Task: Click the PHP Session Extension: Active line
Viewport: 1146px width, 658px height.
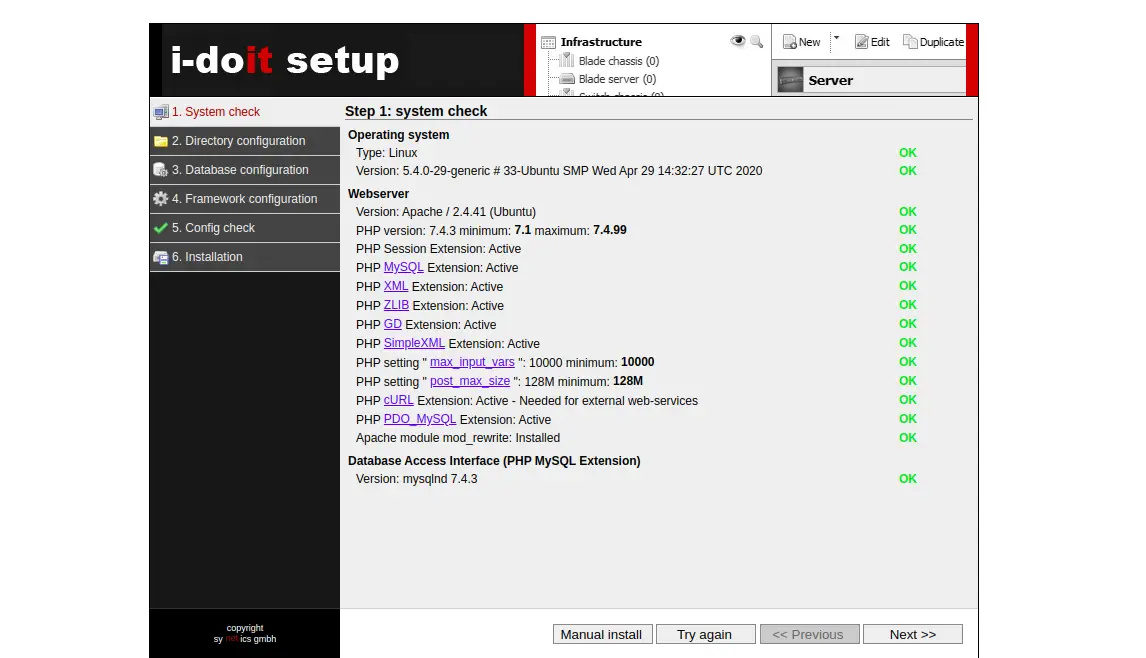Action: 439,249
